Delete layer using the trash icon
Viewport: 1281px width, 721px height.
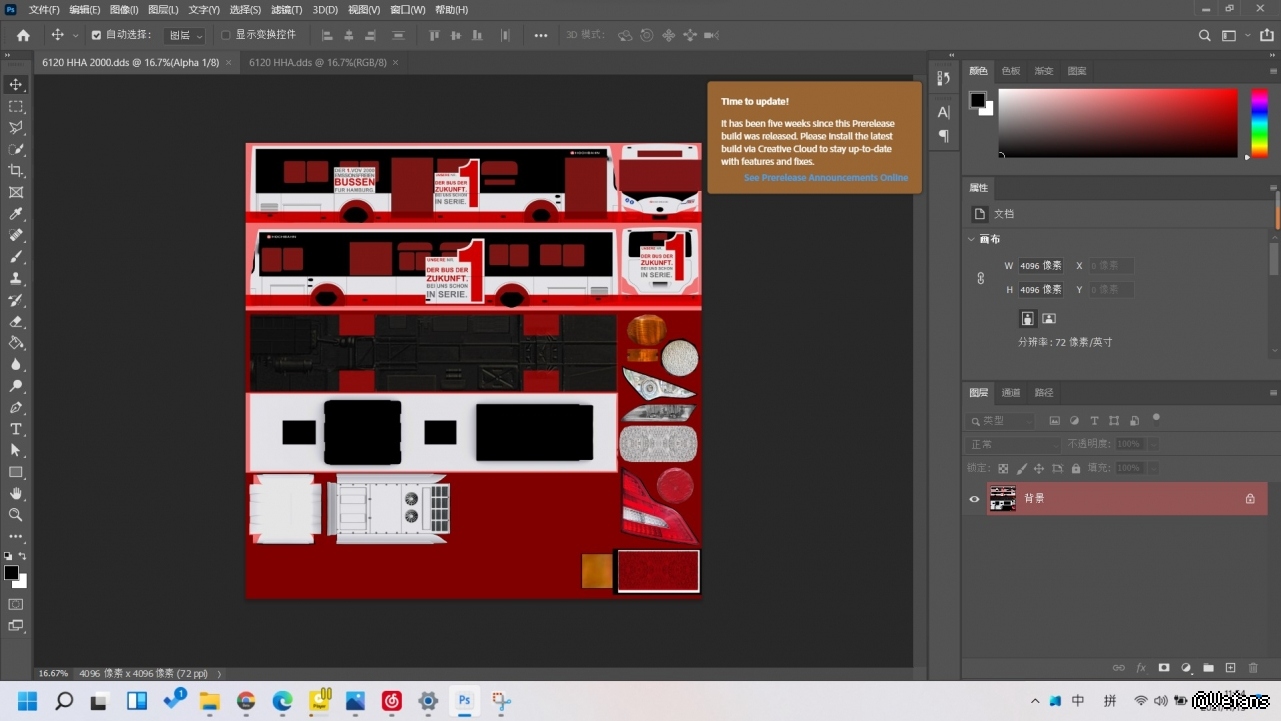pos(1253,668)
